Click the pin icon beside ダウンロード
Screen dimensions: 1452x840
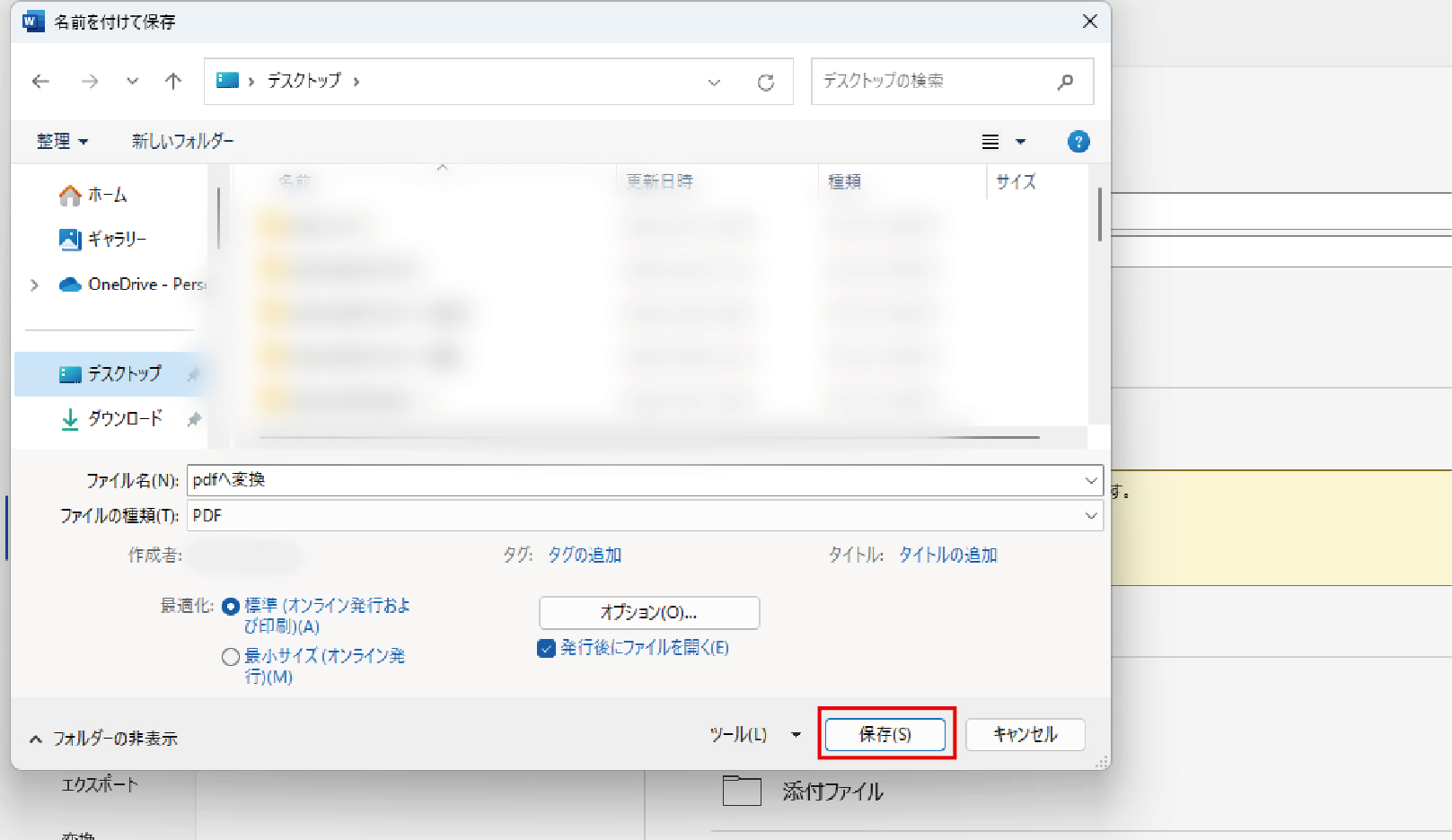(x=193, y=419)
